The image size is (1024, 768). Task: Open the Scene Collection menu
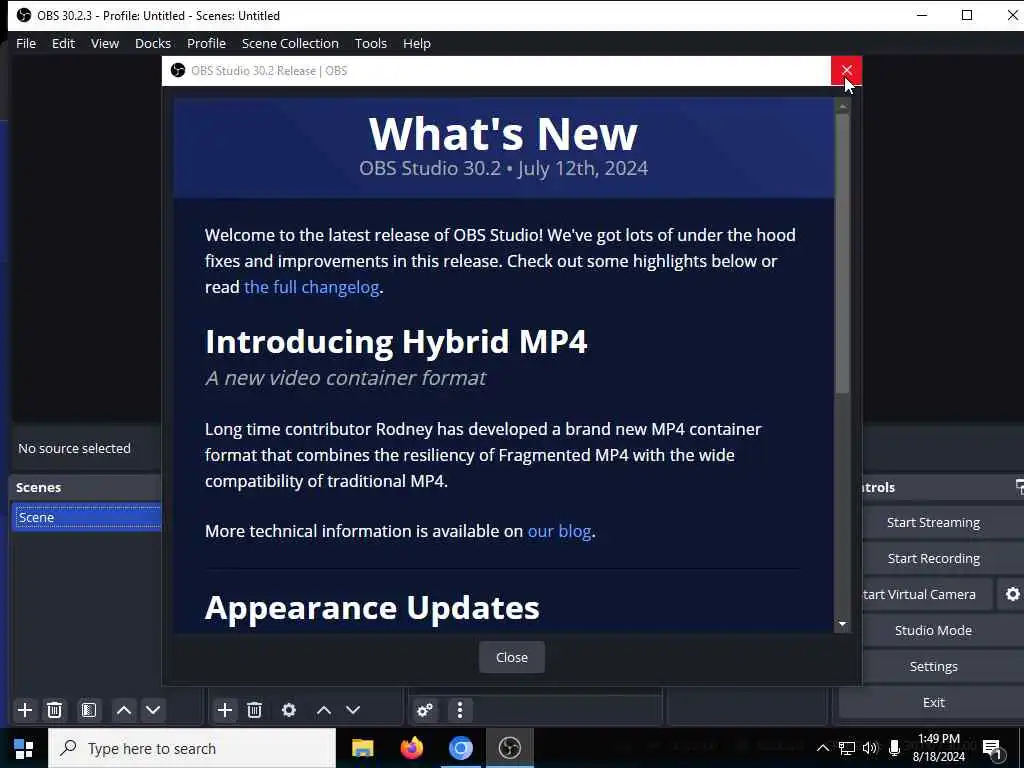point(290,43)
